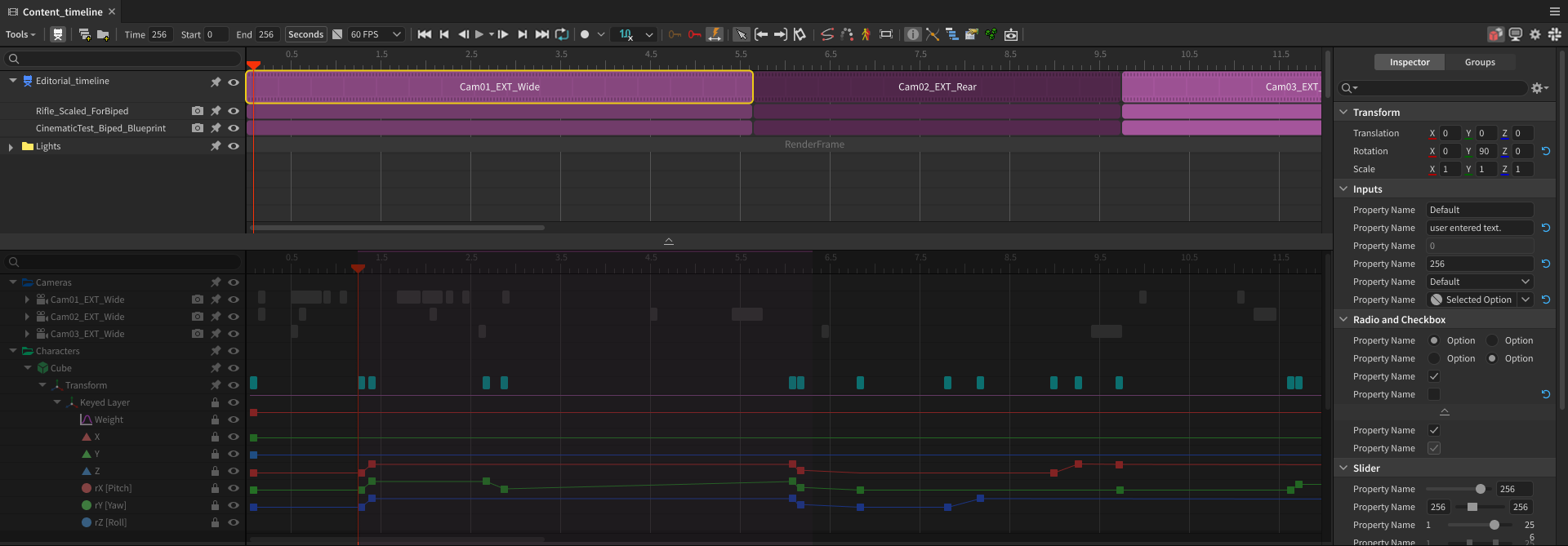This screenshot has width=1568, height=546.
Task: Click the slider ranging 1 to 25
Action: pyautogui.click(x=1478, y=525)
